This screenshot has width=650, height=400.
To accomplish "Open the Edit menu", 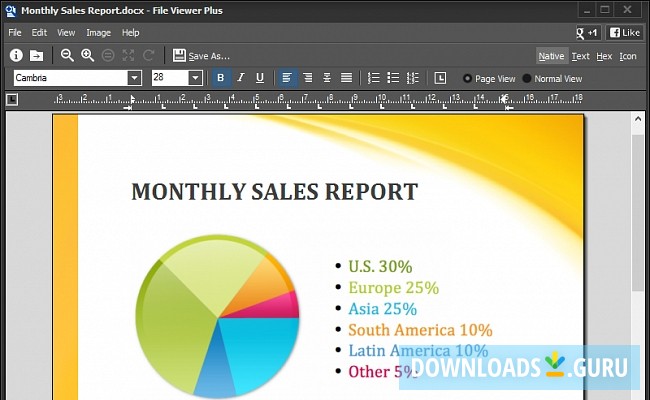I will point(39,32).
